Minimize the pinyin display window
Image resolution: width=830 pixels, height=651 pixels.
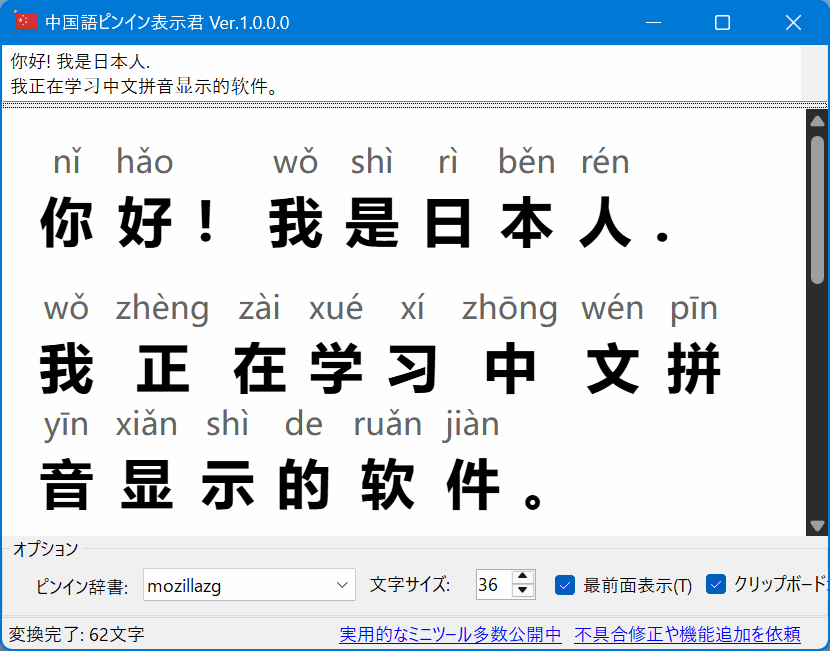(655, 21)
